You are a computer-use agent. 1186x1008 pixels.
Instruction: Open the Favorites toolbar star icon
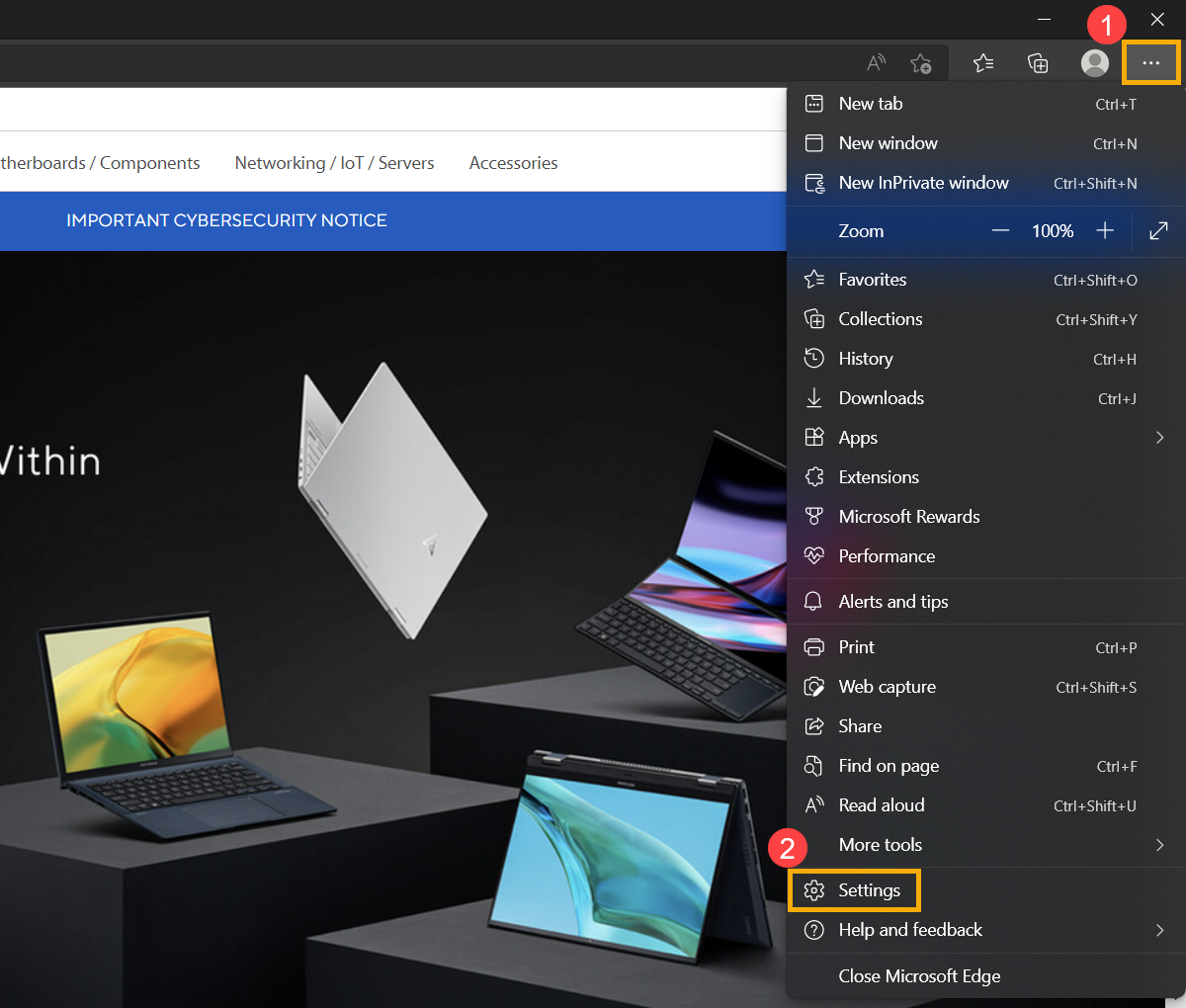tap(982, 63)
